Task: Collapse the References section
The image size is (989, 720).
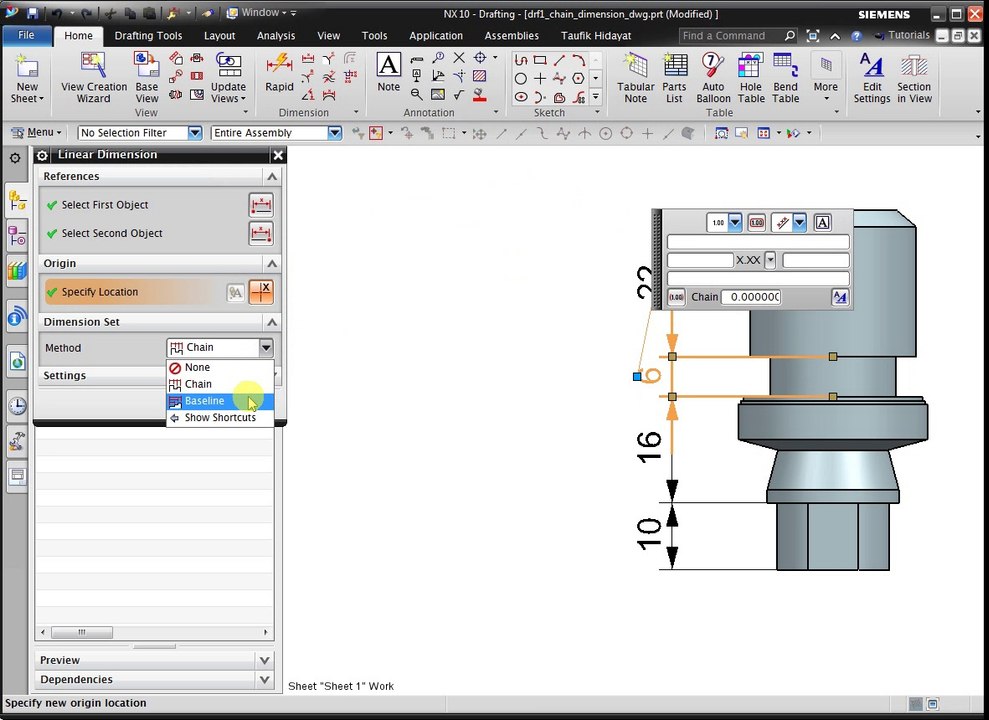Action: 272,177
